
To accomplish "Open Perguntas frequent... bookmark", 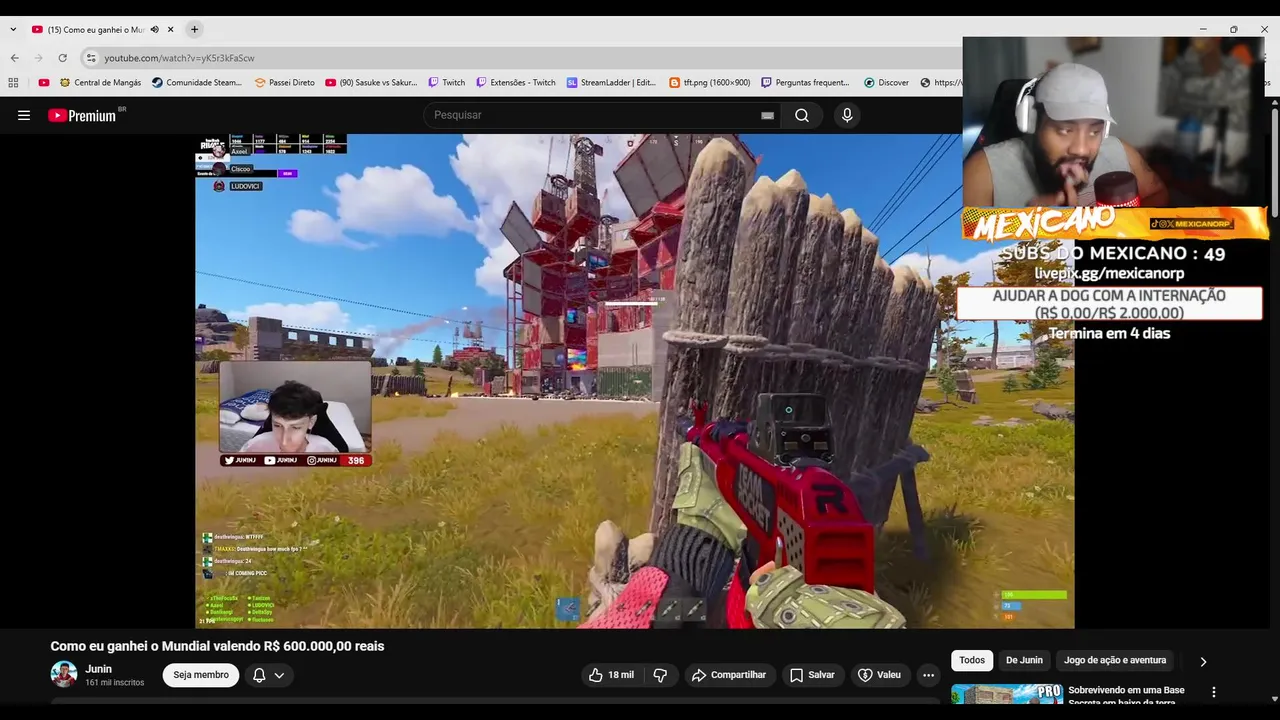I will 806,83.
